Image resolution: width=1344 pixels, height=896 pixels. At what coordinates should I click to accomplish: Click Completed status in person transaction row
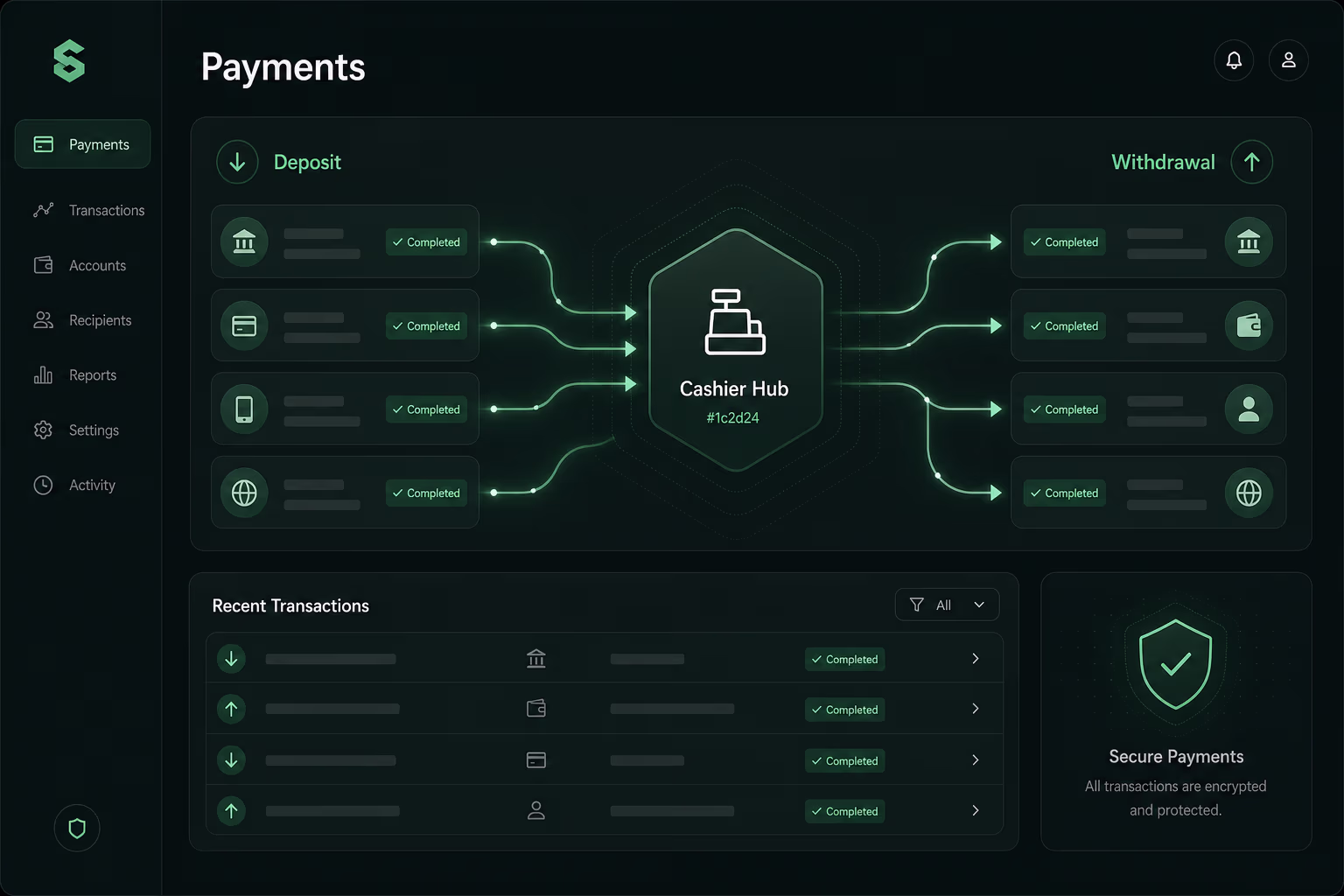pos(844,811)
